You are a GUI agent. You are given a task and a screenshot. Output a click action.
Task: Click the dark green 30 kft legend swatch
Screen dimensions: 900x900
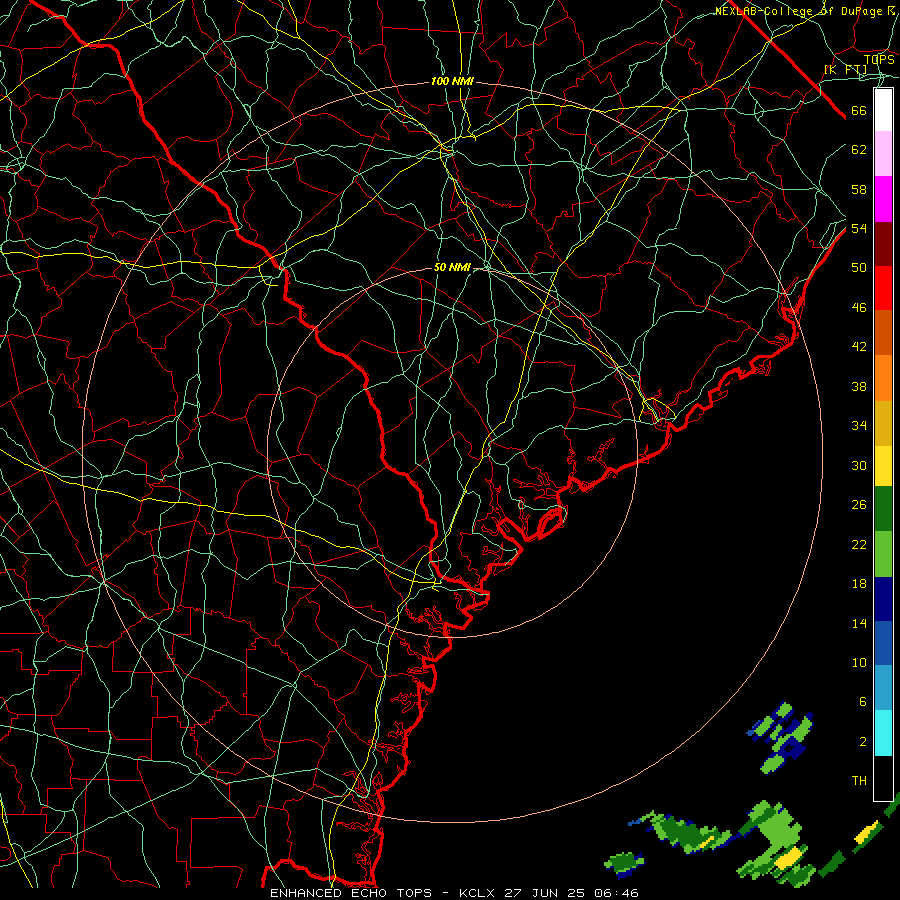883,509
